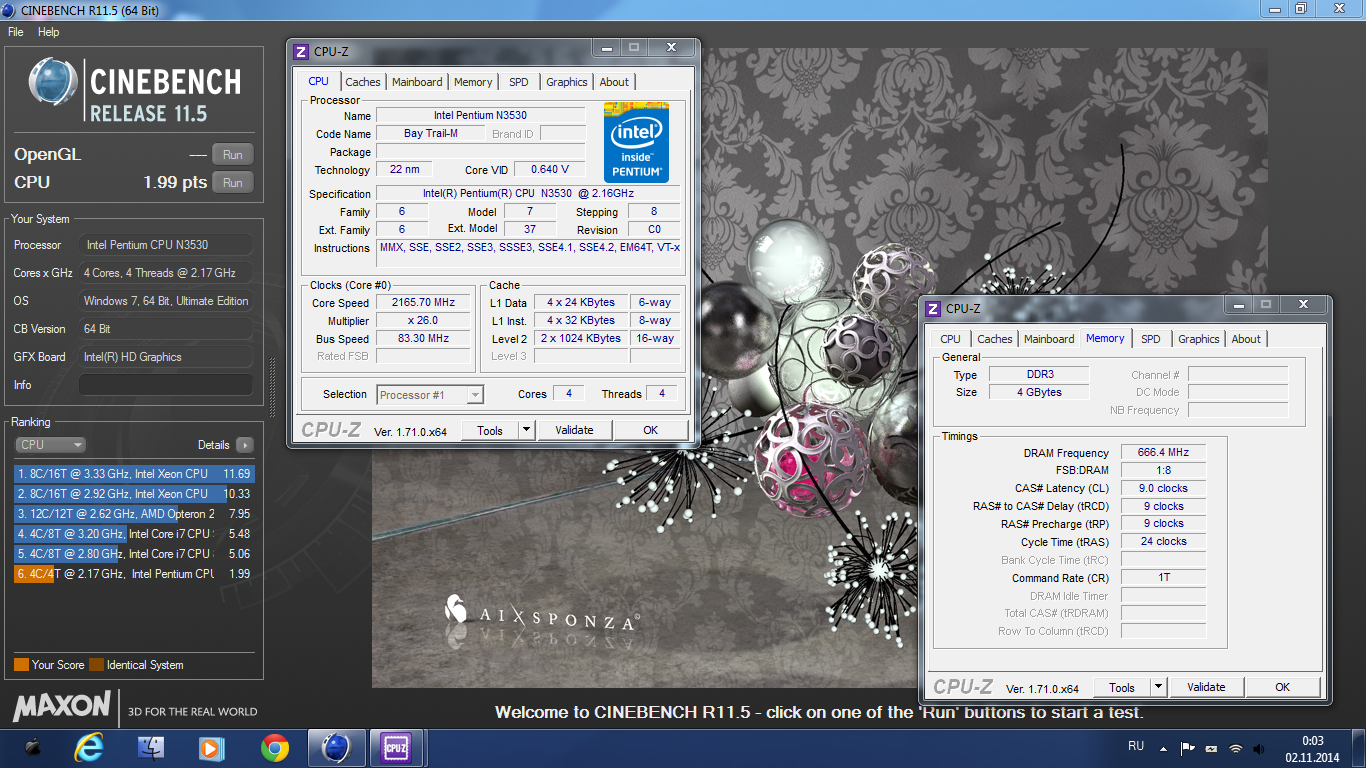Open the Wi-Fi network tray icon
This screenshot has width=1366, height=768.
click(x=1236, y=748)
